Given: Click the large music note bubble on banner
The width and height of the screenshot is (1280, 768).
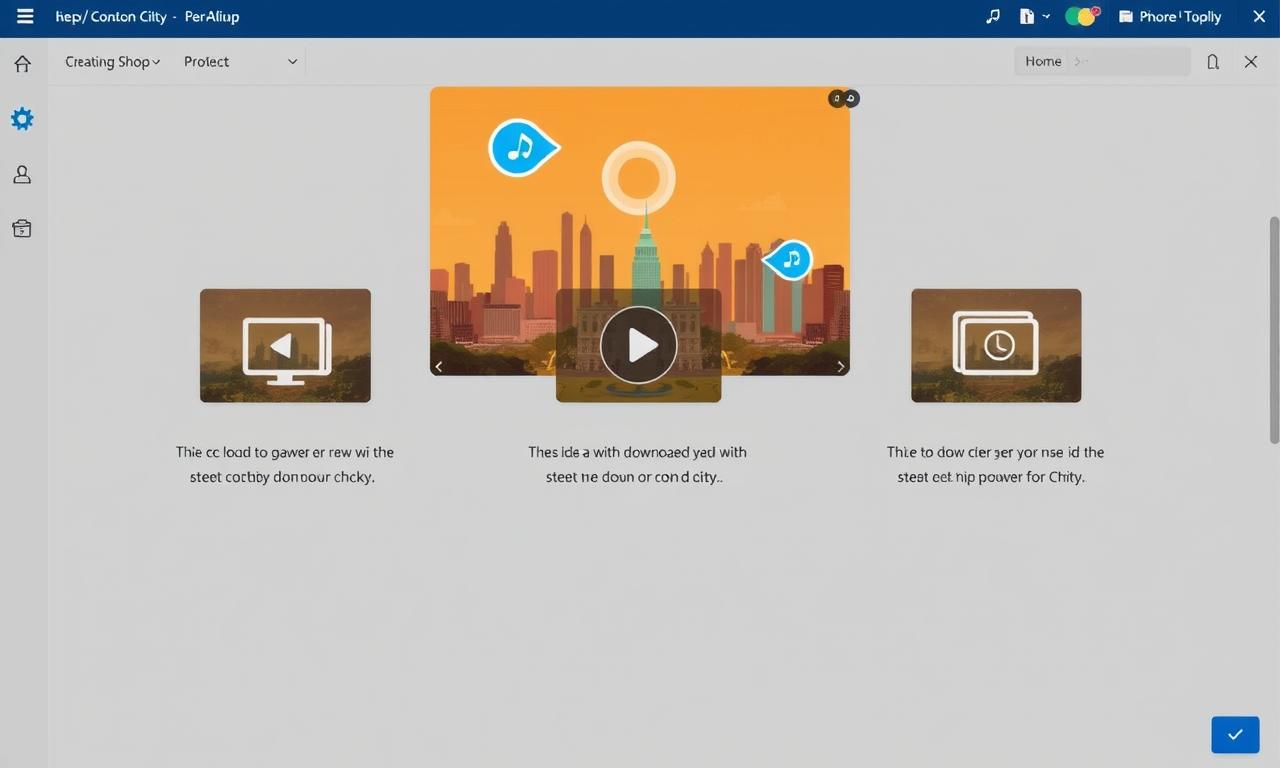Looking at the screenshot, I should [x=520, y=149].
